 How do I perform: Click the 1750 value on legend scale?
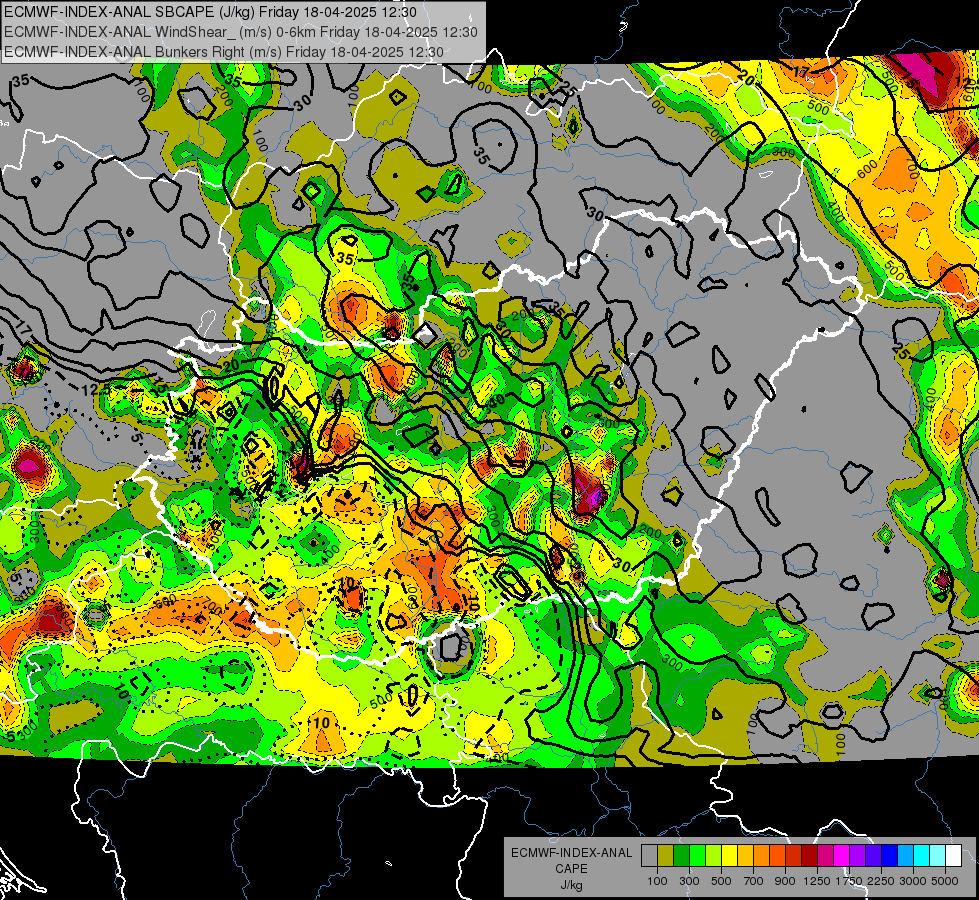tap(849, 881)
